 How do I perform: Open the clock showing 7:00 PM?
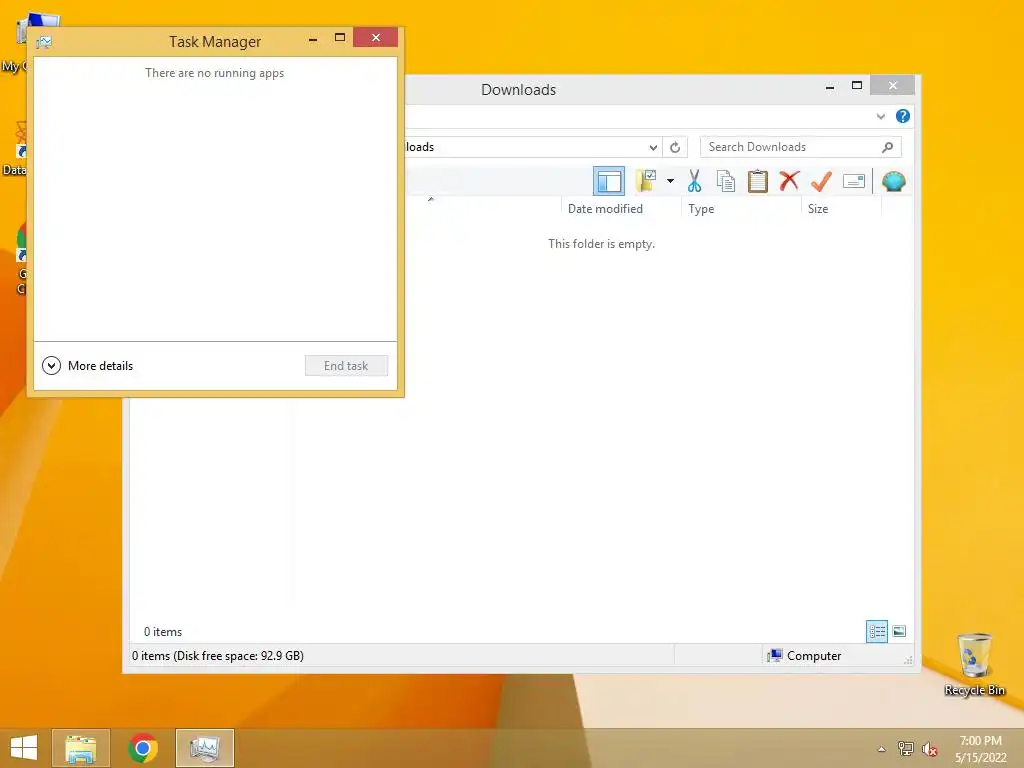981,749
